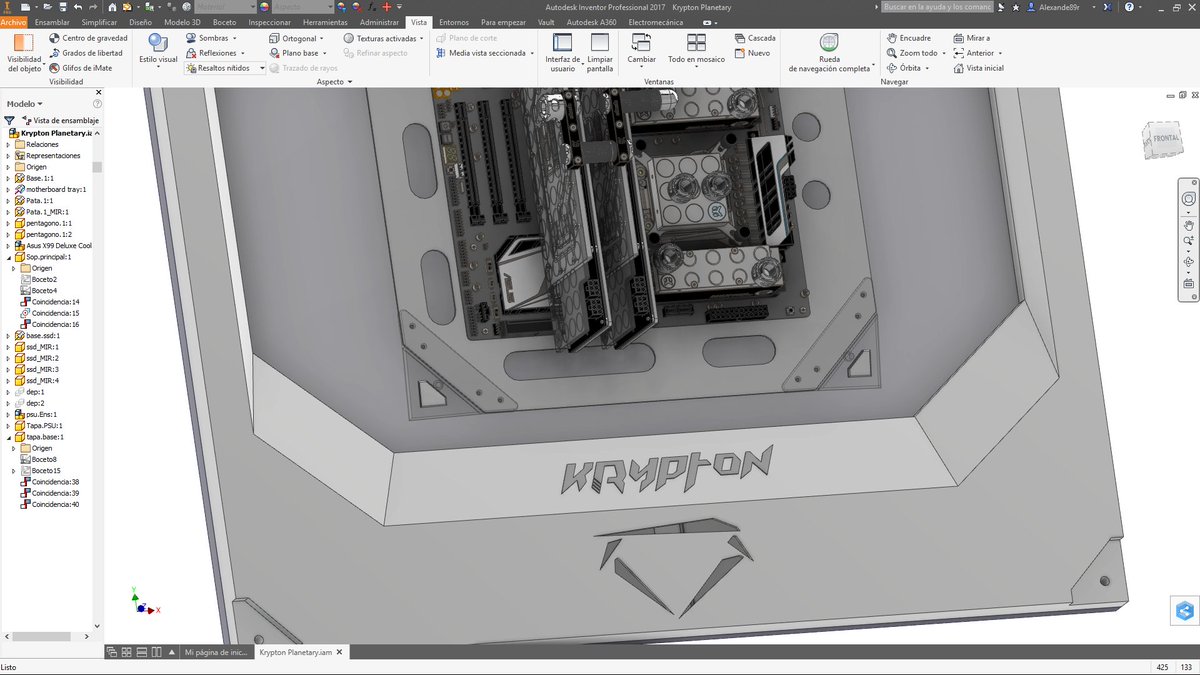Select the Órbita tool
The height and width of the screenshot is (675, 1200).
[908, 68]
